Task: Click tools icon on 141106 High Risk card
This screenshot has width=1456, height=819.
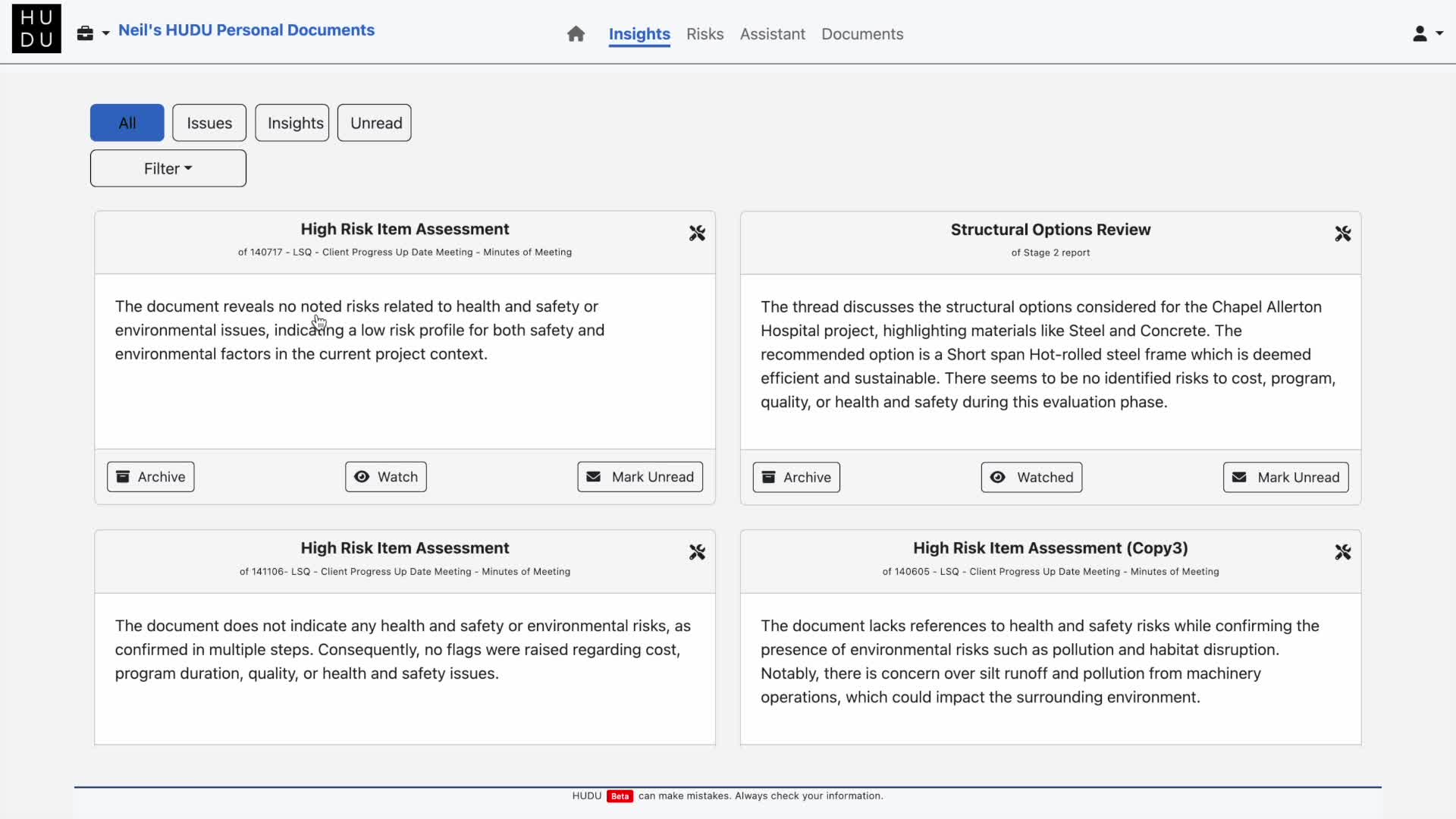Action: [697, 552]
